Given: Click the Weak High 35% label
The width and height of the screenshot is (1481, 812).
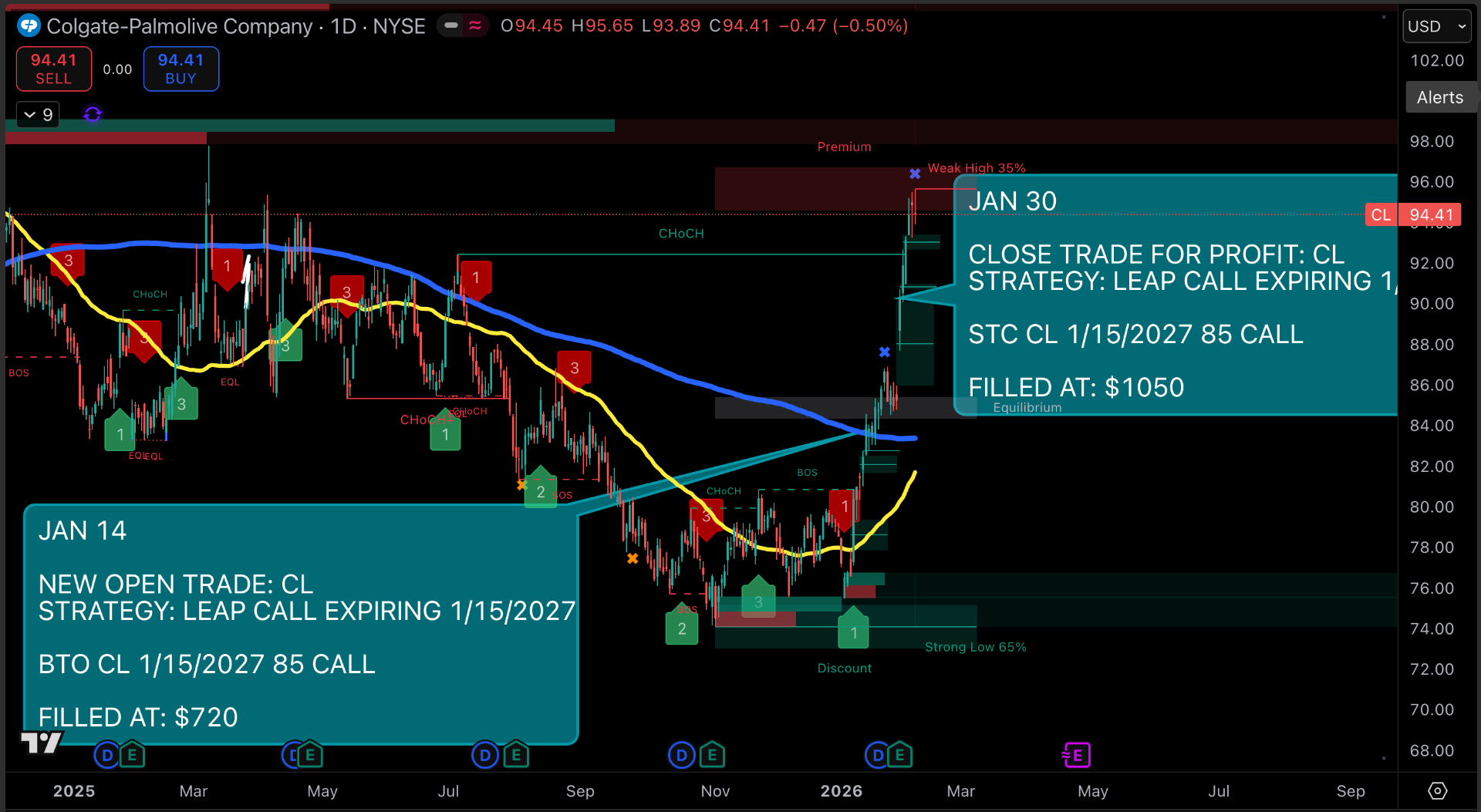Looking at the screenshot, I should point(976,168).
